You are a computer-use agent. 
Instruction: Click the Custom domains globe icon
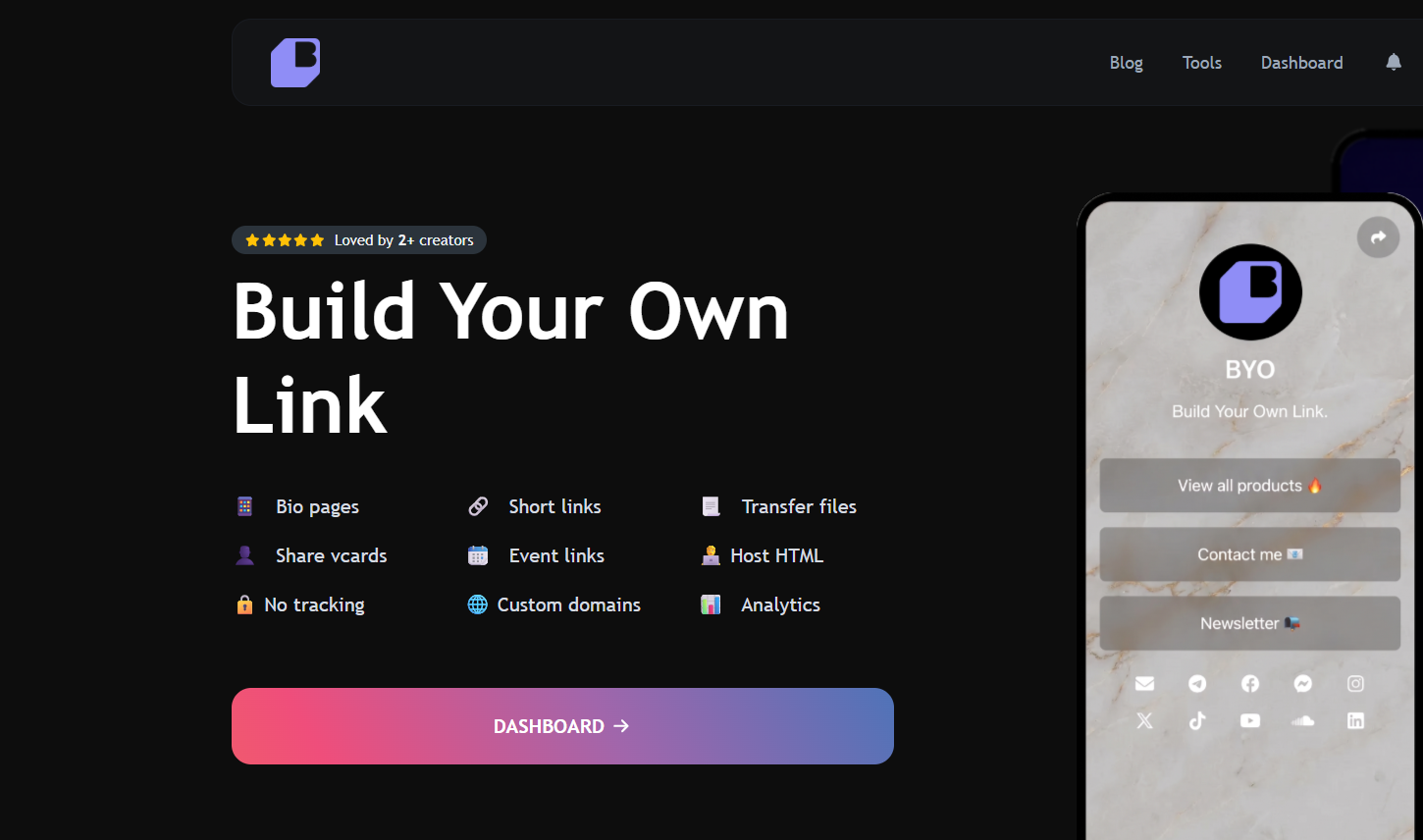pos(478,604)
